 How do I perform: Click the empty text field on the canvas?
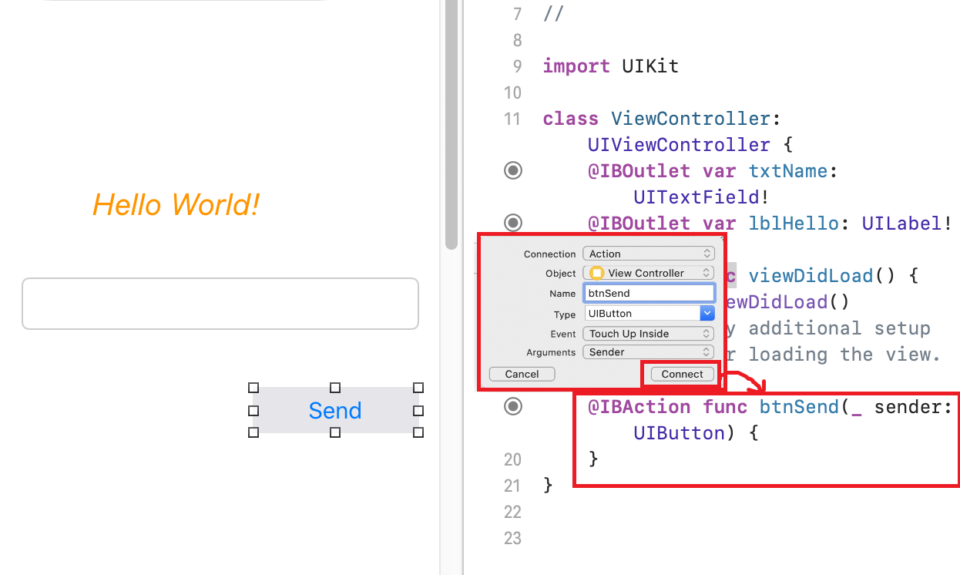click(220, 304)
